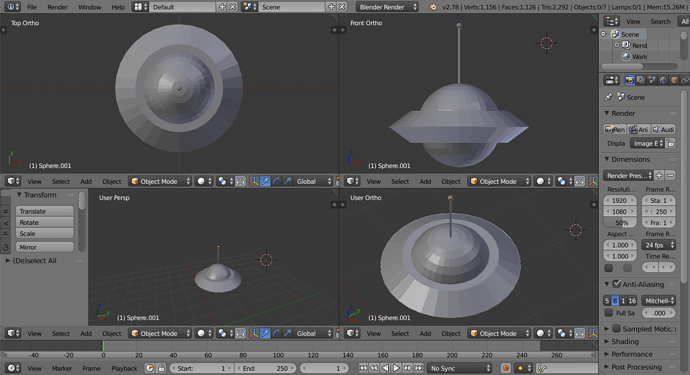Toggle 3D manipulator widget in Top Ortho header
The width and height of the screenshot is (690, 375).
[x=254, y=181]
